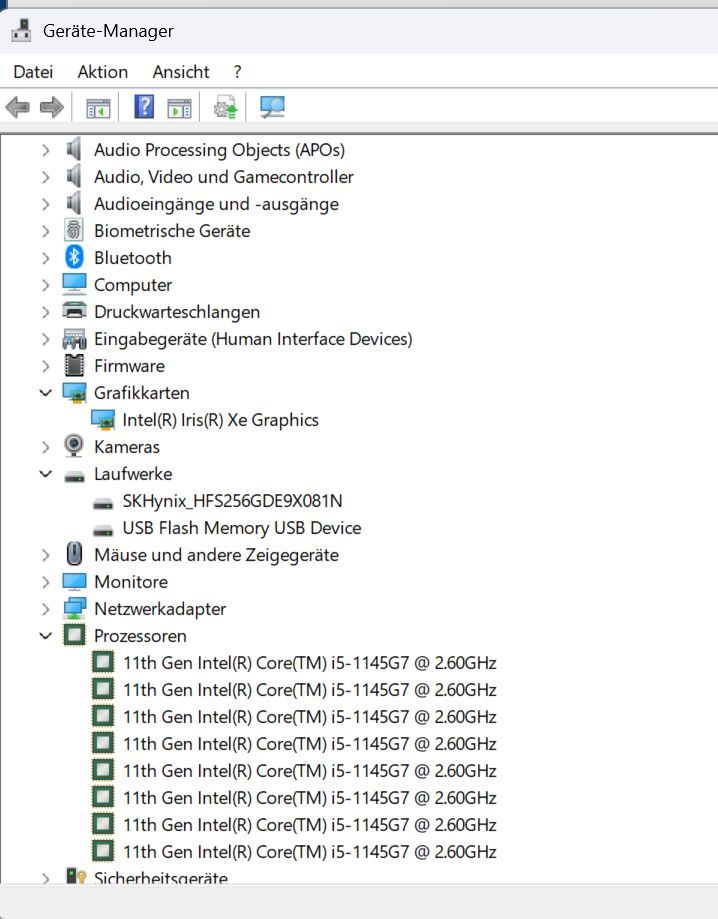The width and height of the screenshot is (718, 919).
Task: Click the show/hide console tree icon
Action: click(x=97, y=107)
